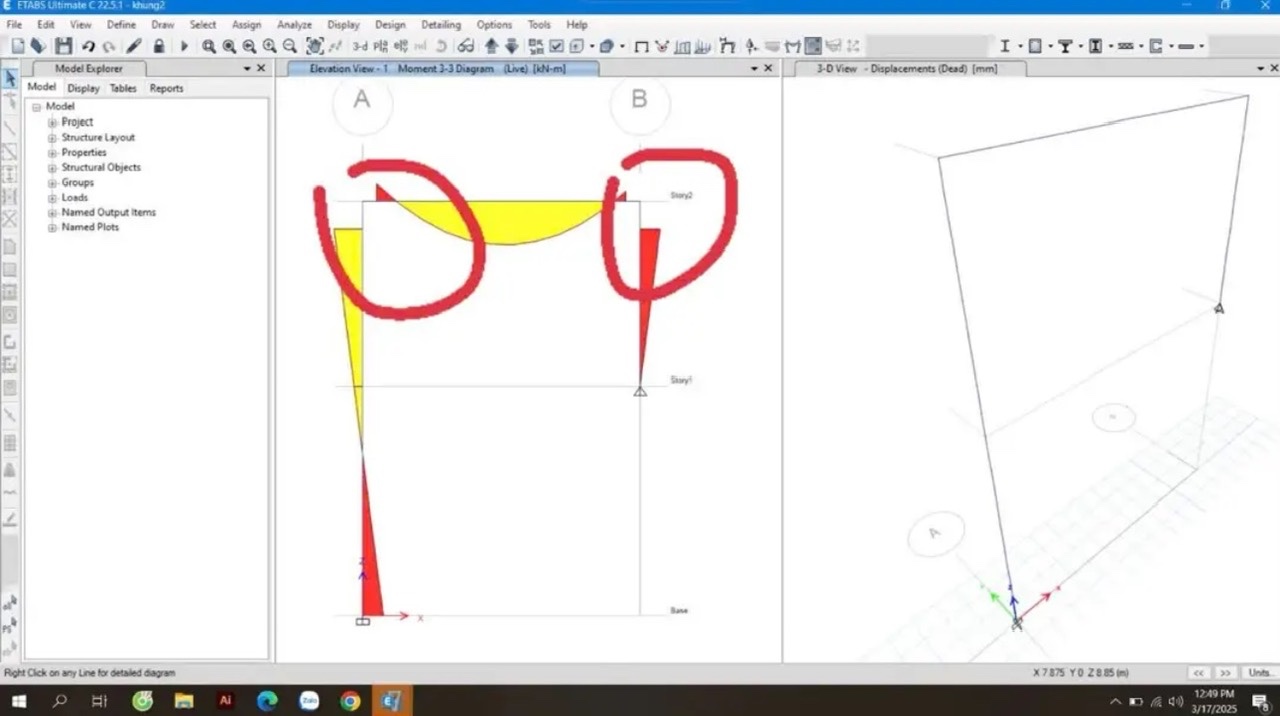The width and height of the screenshot is (1280, 716).
Task: Toggle the lock model padlock
Action: click(158, 46)
